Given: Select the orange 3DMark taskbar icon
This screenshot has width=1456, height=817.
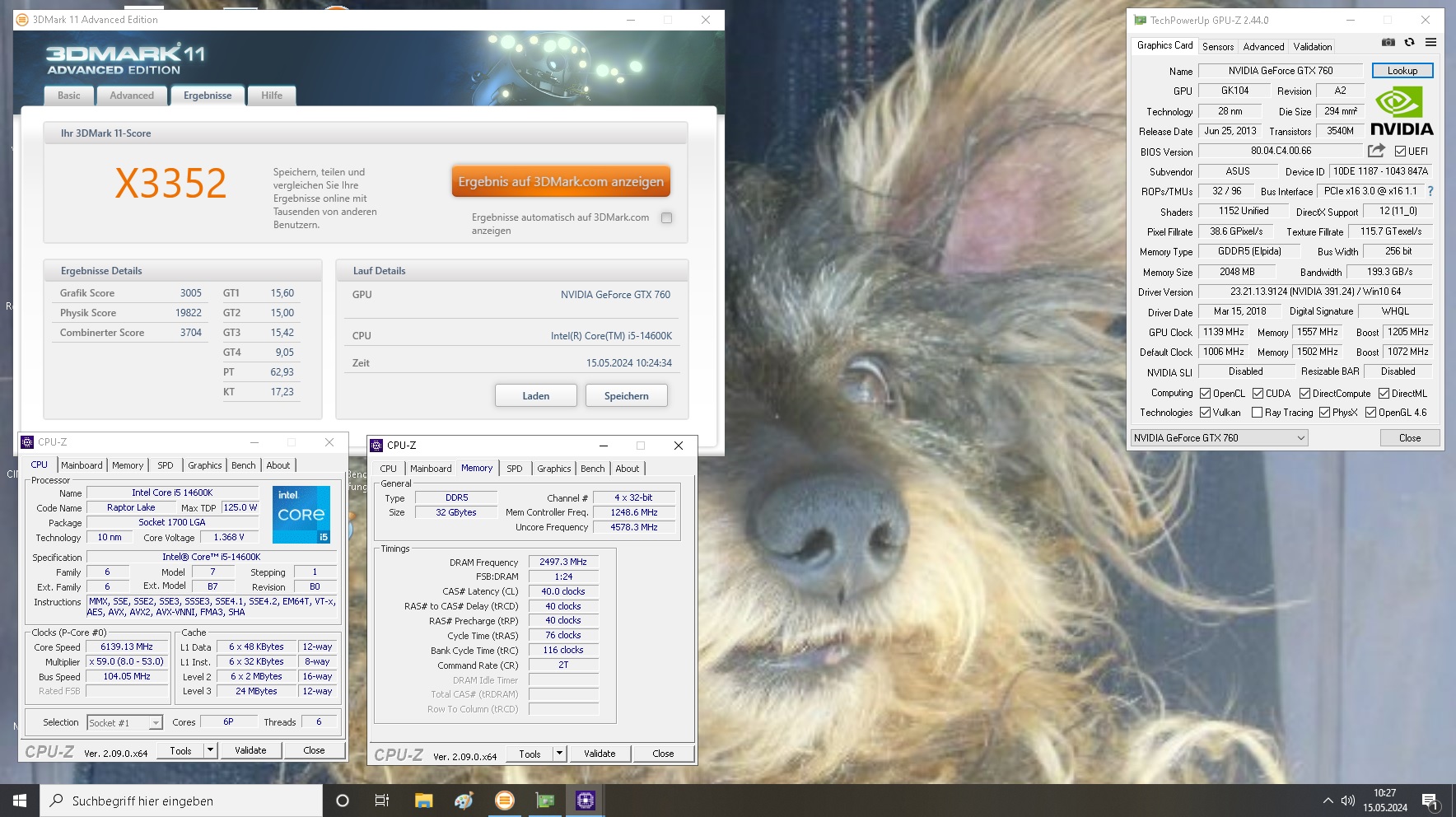Looking at the screenshot, I should (x=504, y=801).
